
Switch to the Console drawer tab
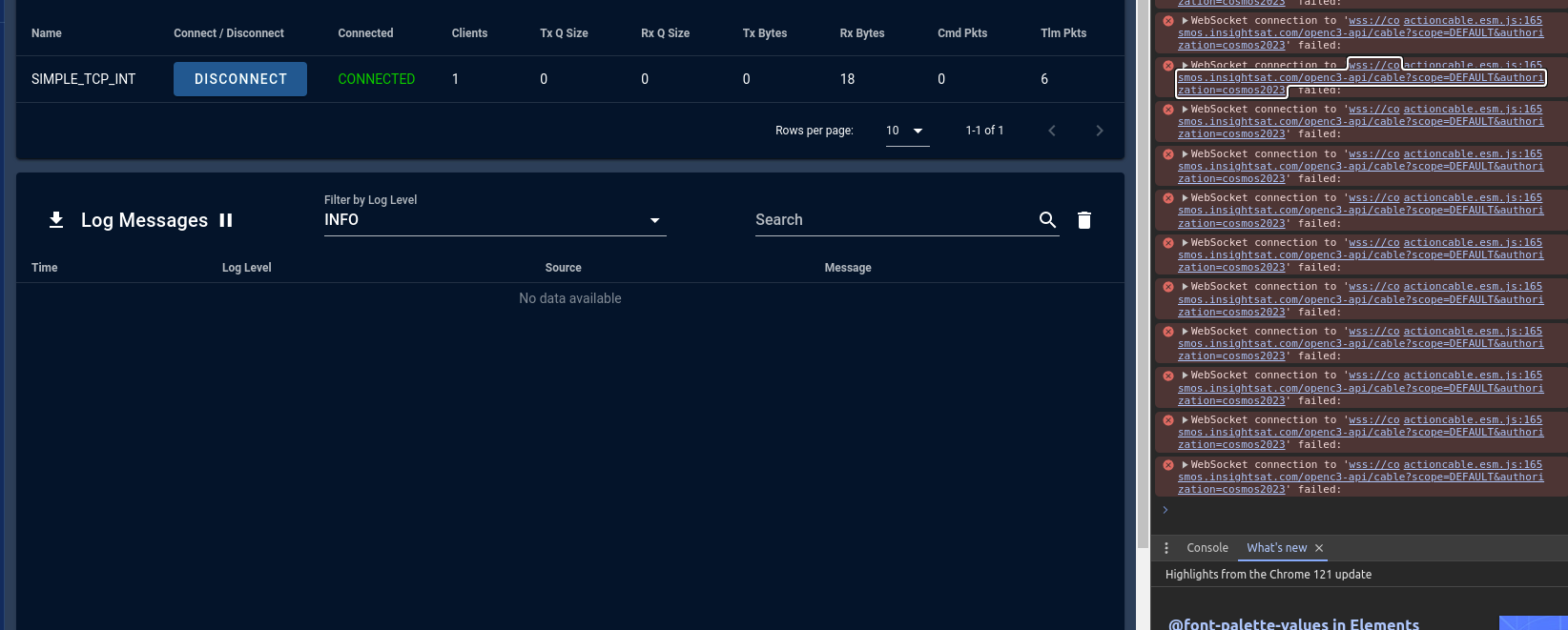point(1207,548)
